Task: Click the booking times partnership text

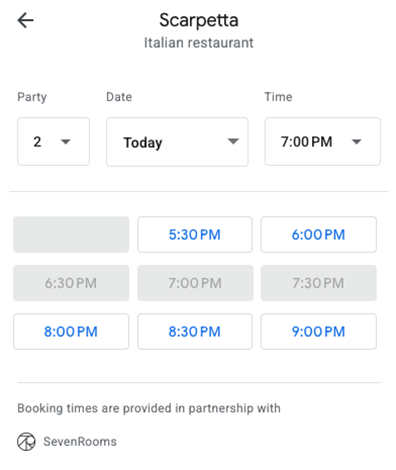Action: (149, 408)
